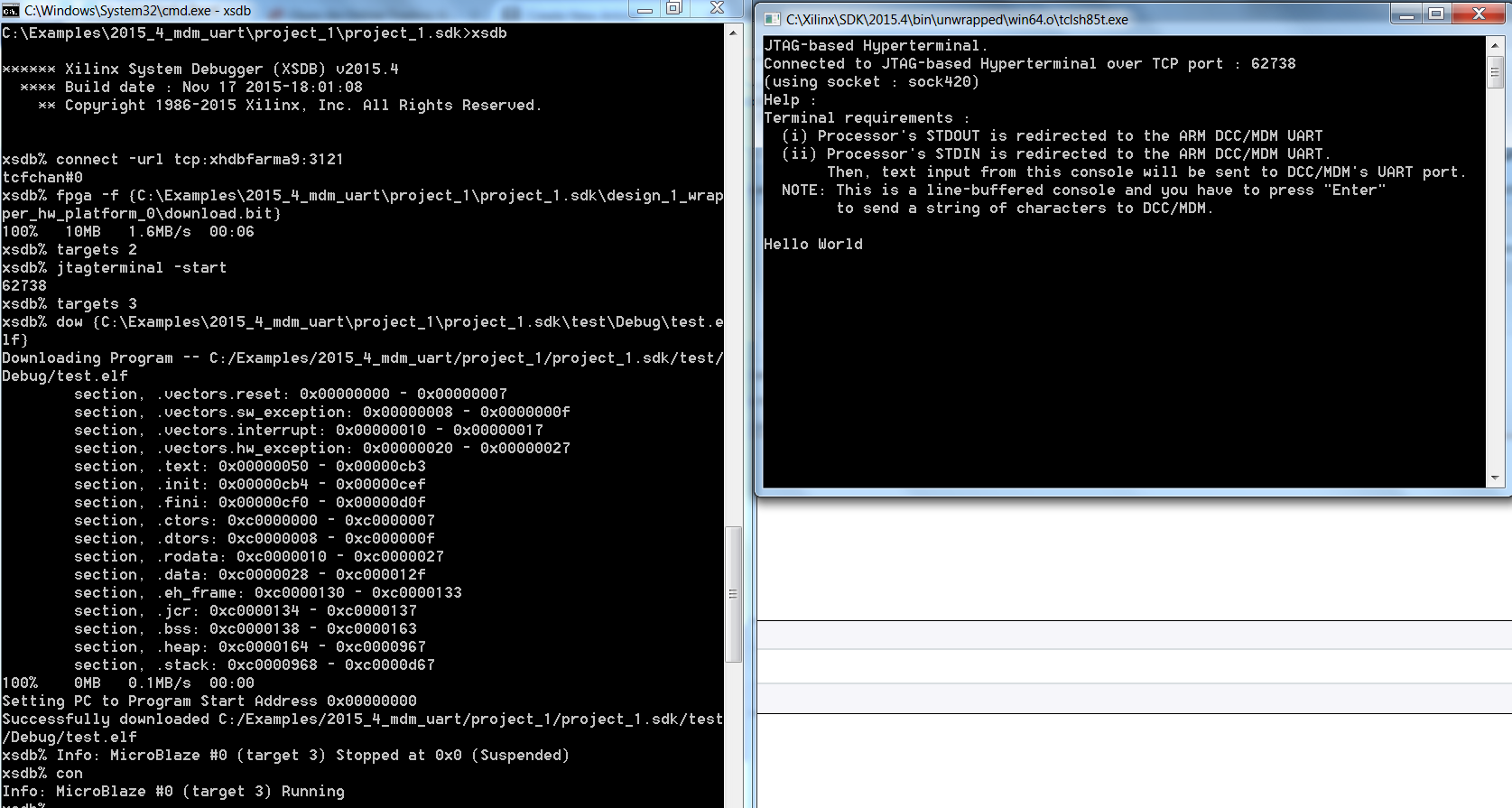Click scroll-up arrow in cmd.exe window
This screenshot has width=1512, height=808.
click(x=733, y=33)
